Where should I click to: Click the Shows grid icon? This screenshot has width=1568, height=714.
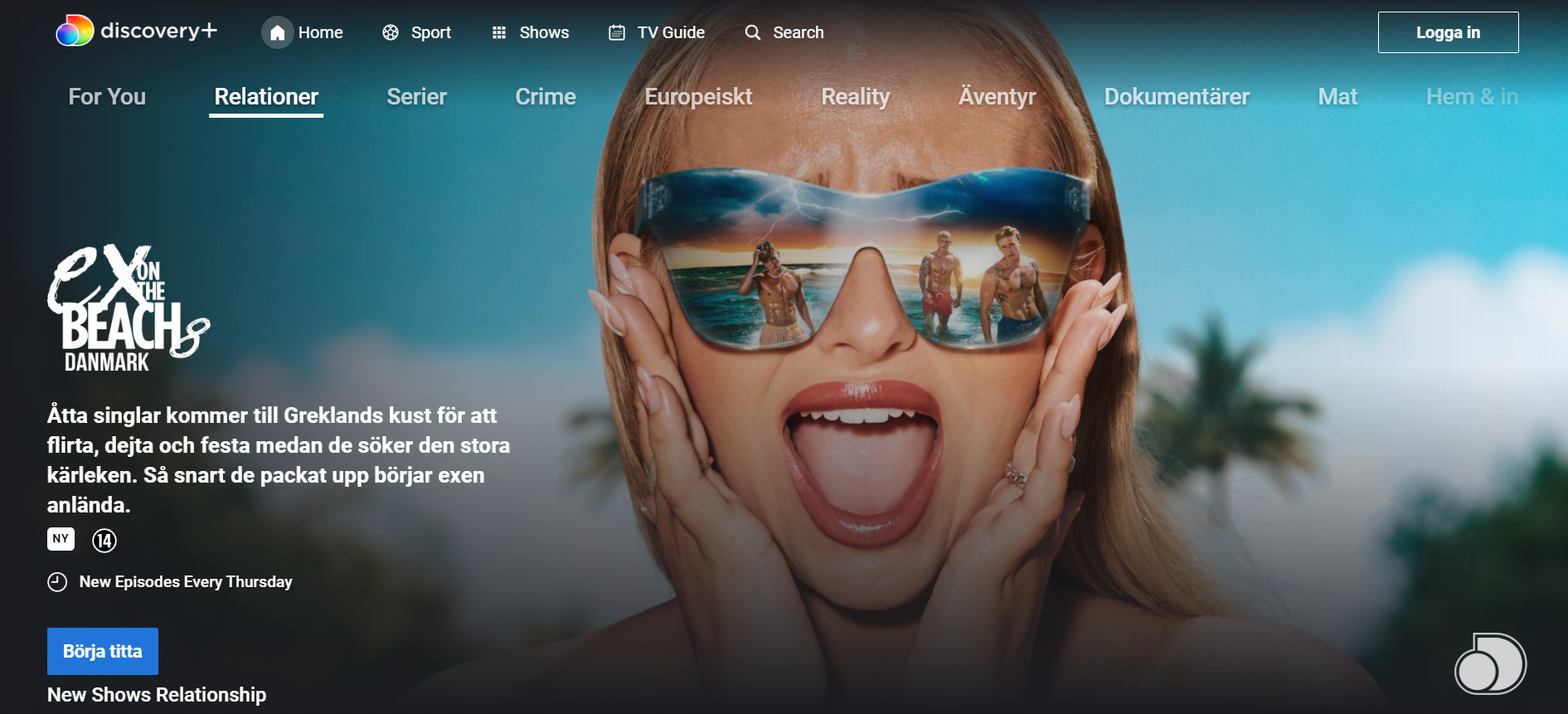point(499,32)
